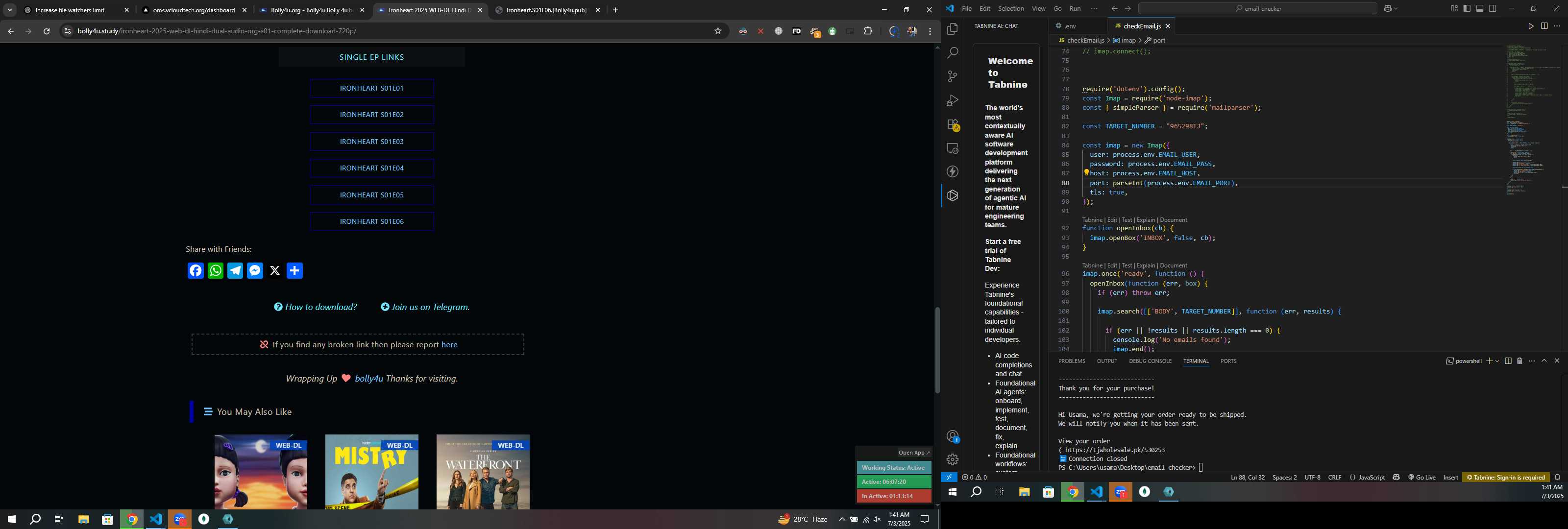
Task: Share on X icon
Action: (275, 271)
